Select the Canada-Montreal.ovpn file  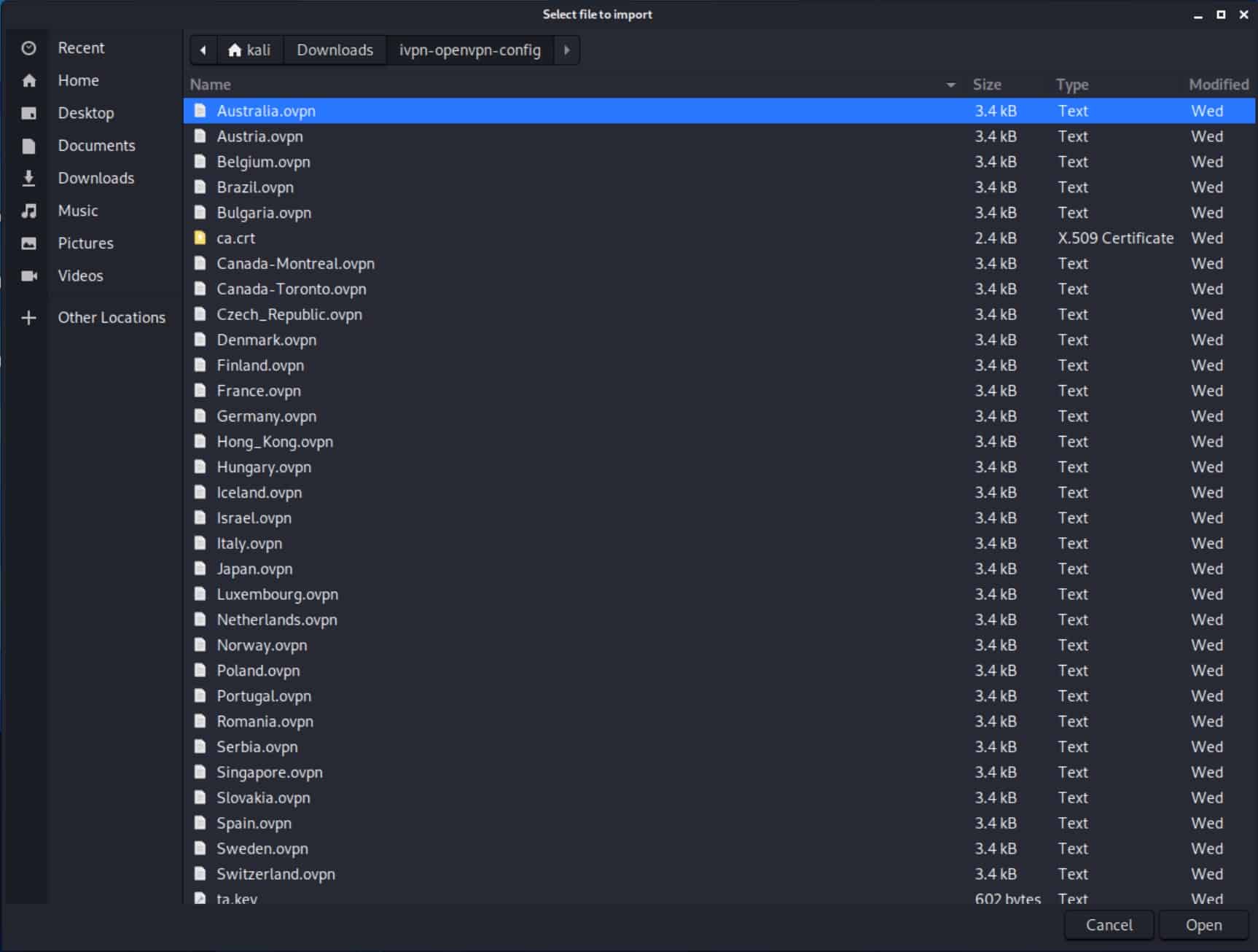coord(719,263)
